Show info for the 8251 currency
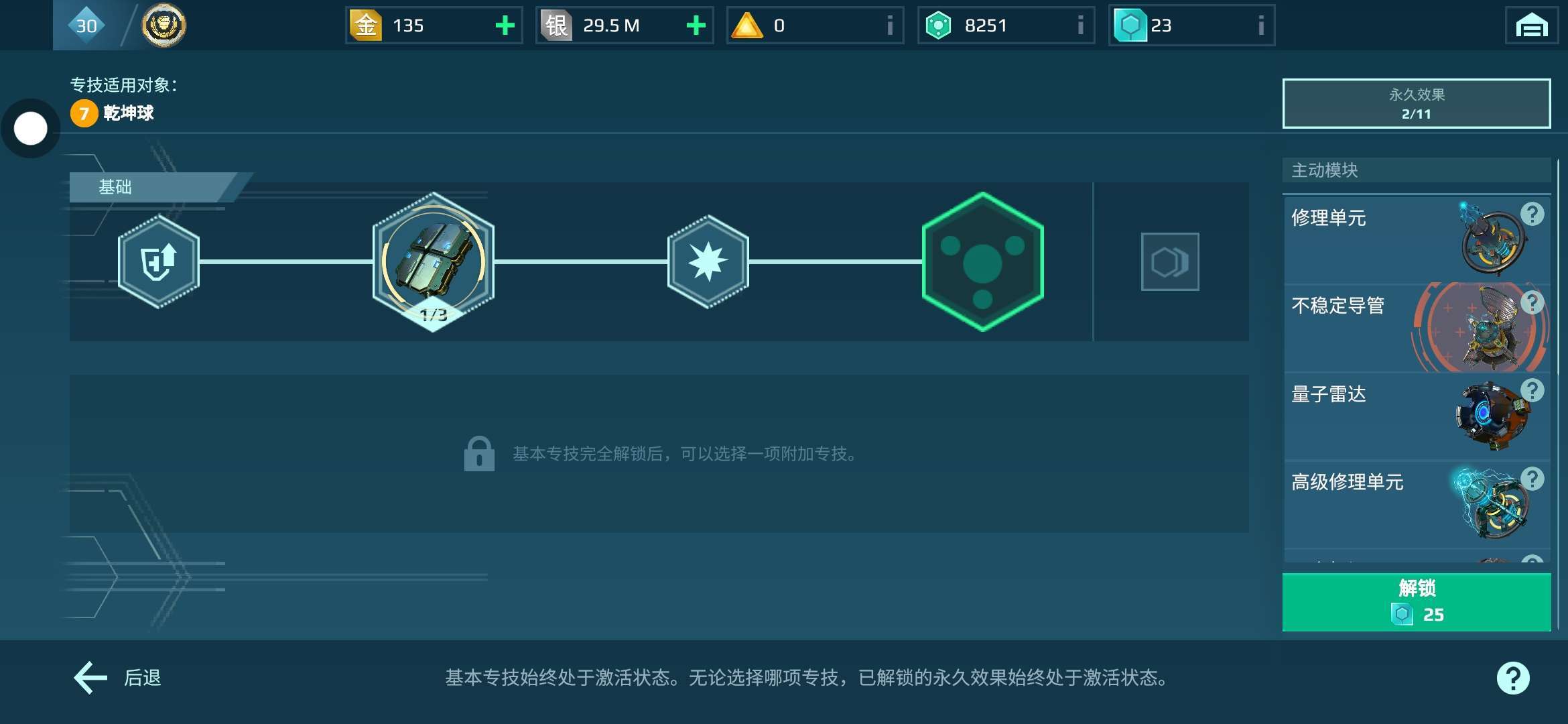Viewport: 1568px width, 724px height. pos(1080,25)
